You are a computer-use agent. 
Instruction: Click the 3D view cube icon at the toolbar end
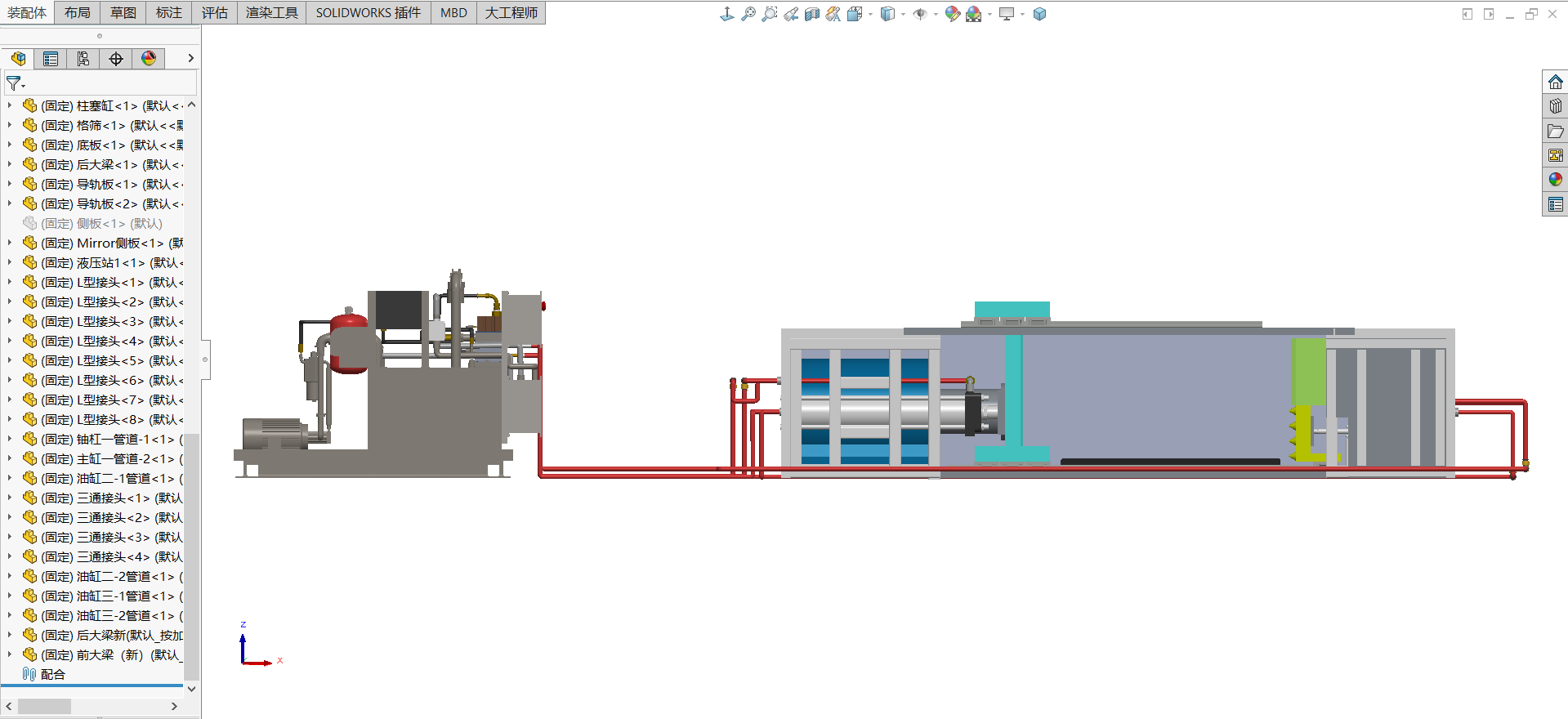tap(1039, 14)
